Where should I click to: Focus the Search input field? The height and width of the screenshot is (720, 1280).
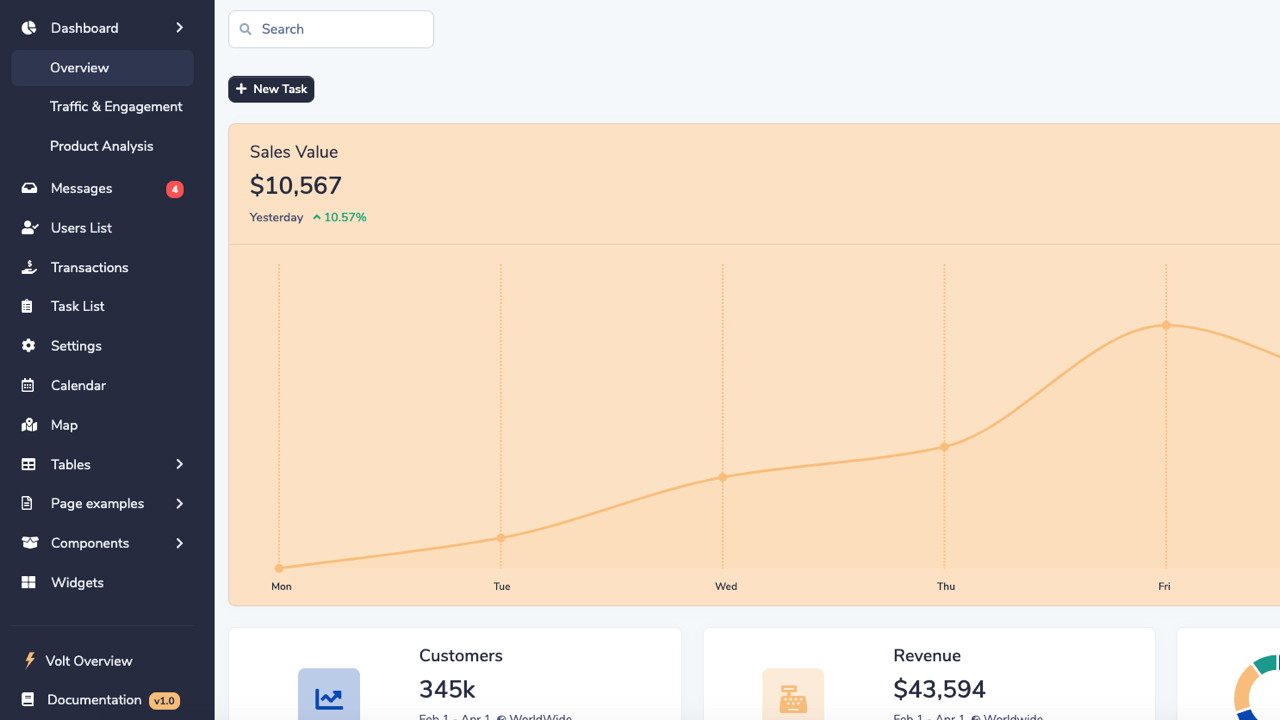click(331, 29)
